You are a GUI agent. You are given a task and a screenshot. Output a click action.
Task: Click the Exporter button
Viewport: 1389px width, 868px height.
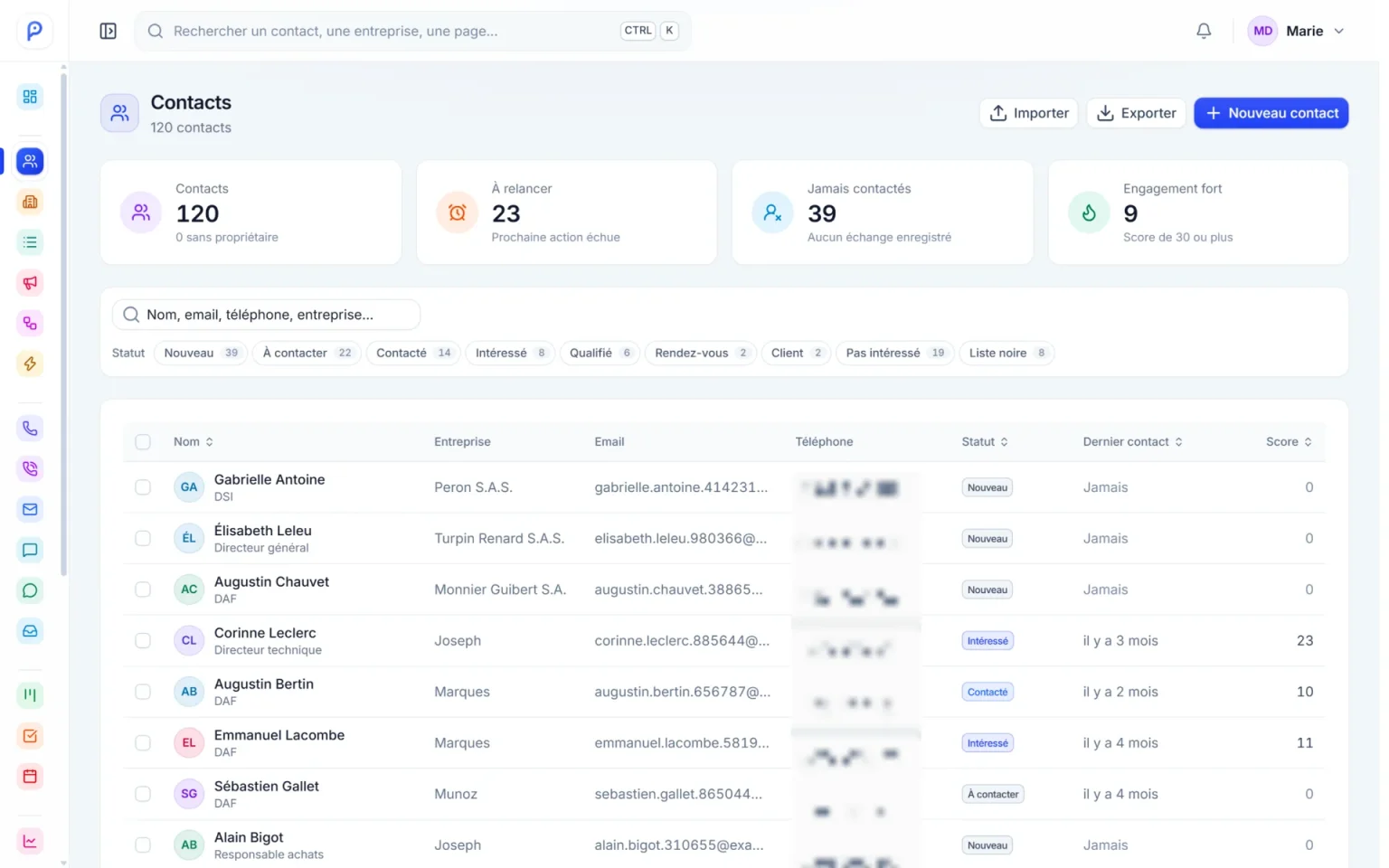pos(1136,113)
